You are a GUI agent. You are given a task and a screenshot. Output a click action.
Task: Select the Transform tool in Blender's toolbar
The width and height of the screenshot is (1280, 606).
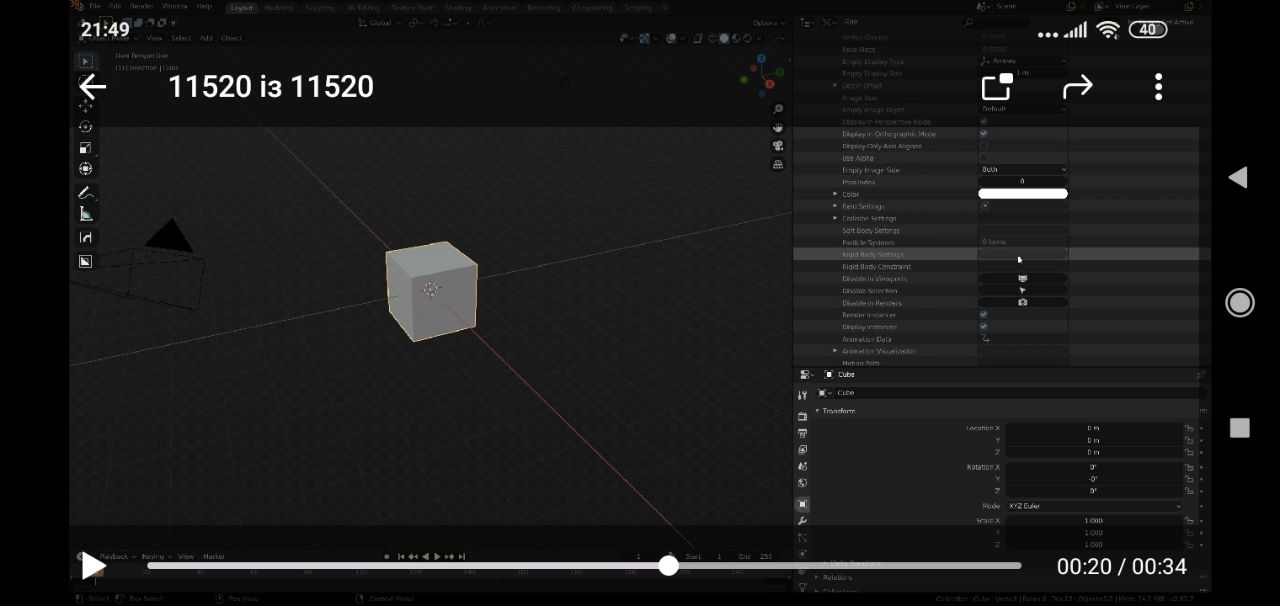pyautogui.click(x=85, y=169)
